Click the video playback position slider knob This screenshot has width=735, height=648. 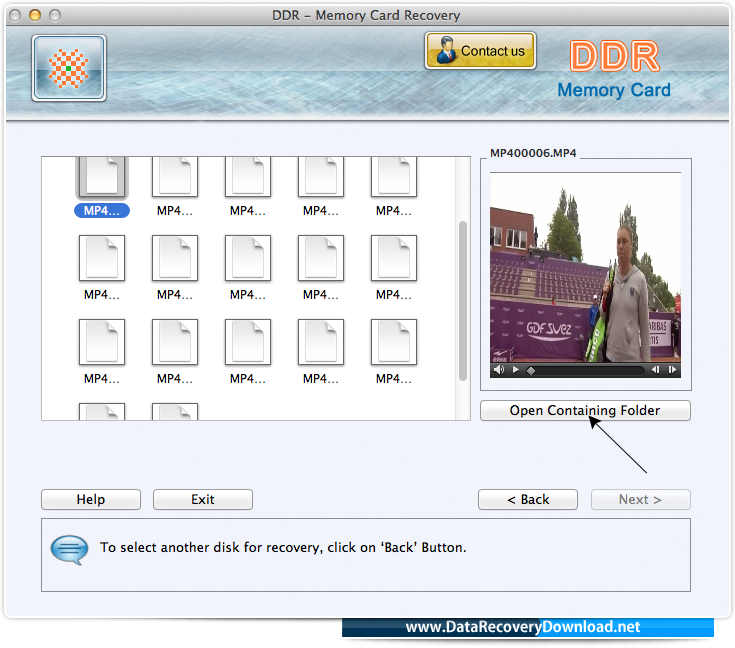[531, 370]
